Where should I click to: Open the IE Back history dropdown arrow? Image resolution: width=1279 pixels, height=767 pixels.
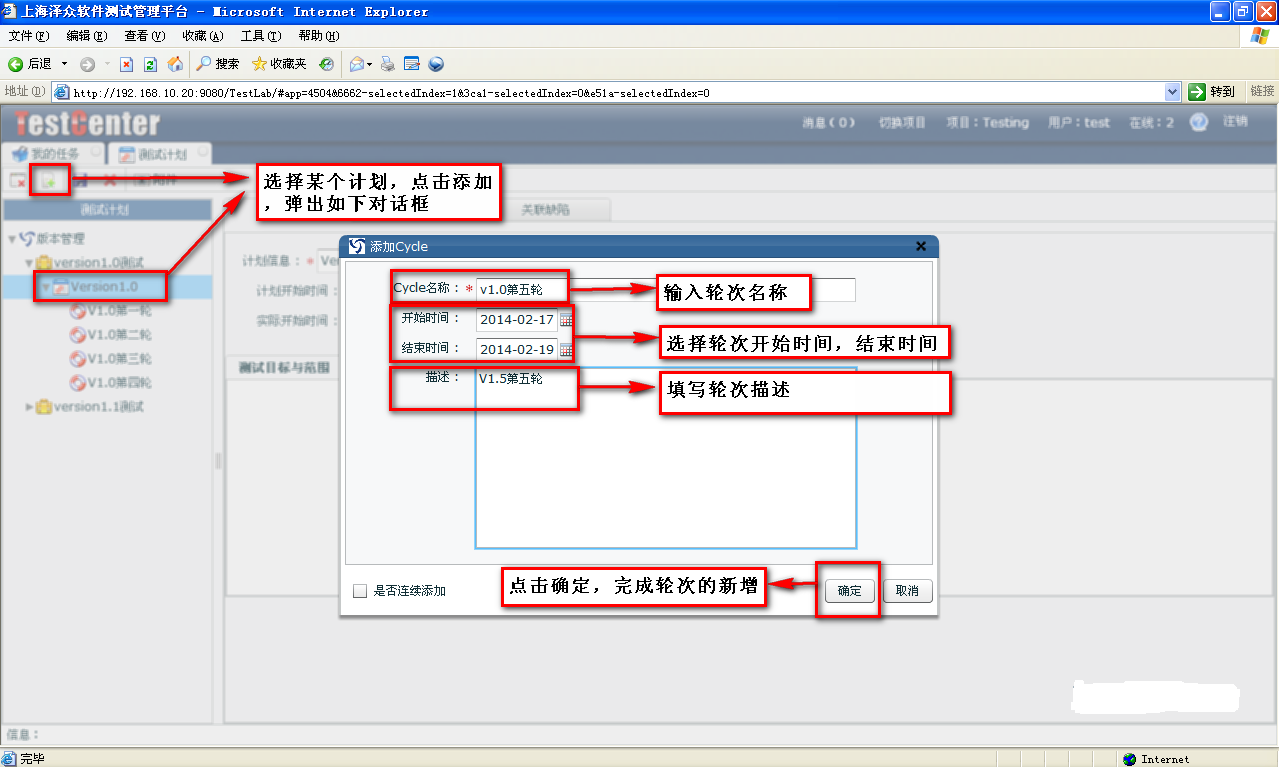(65, 64)
